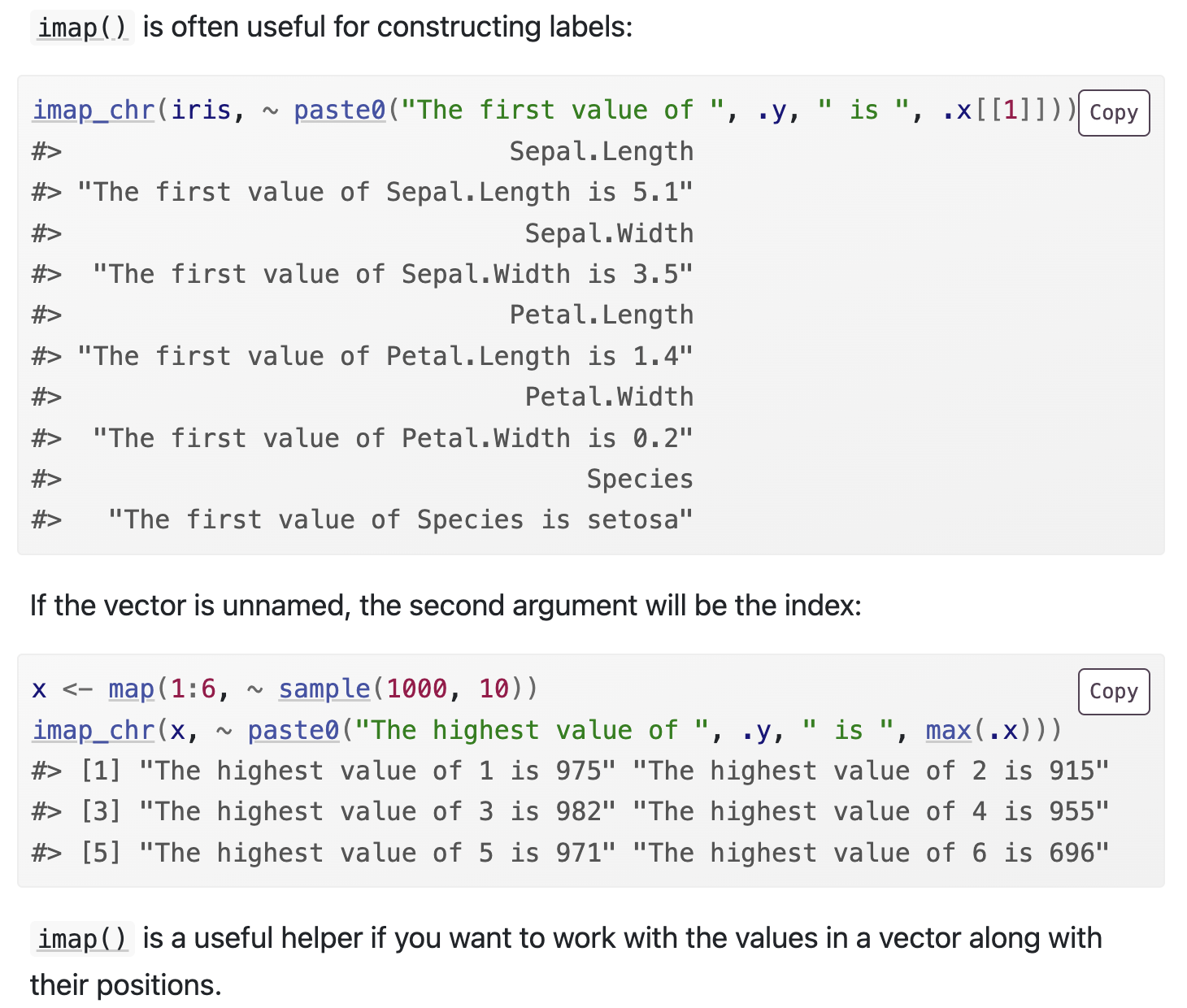
Task: Open the max function link
Action: 948,731
